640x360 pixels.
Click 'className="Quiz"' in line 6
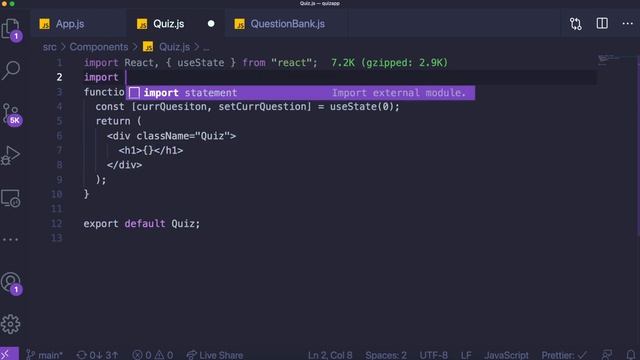point(183,136)
